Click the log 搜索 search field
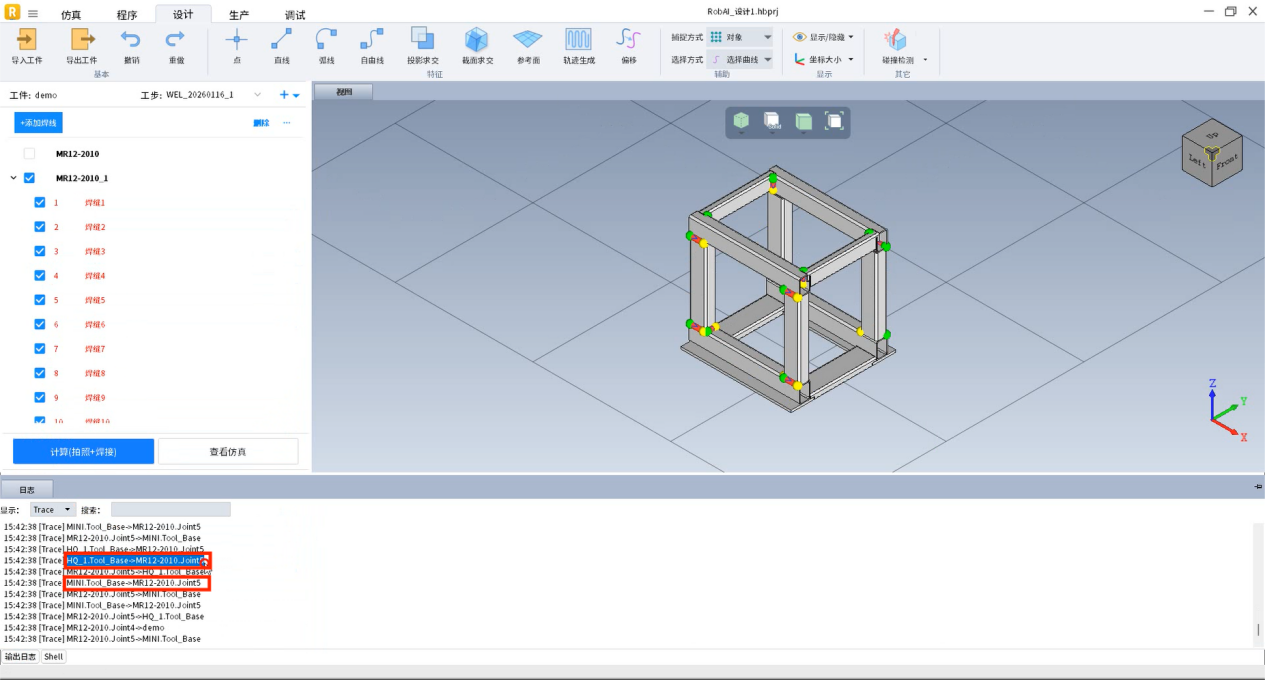Viewport: 1265px width, 680px height. click(170, 510)
